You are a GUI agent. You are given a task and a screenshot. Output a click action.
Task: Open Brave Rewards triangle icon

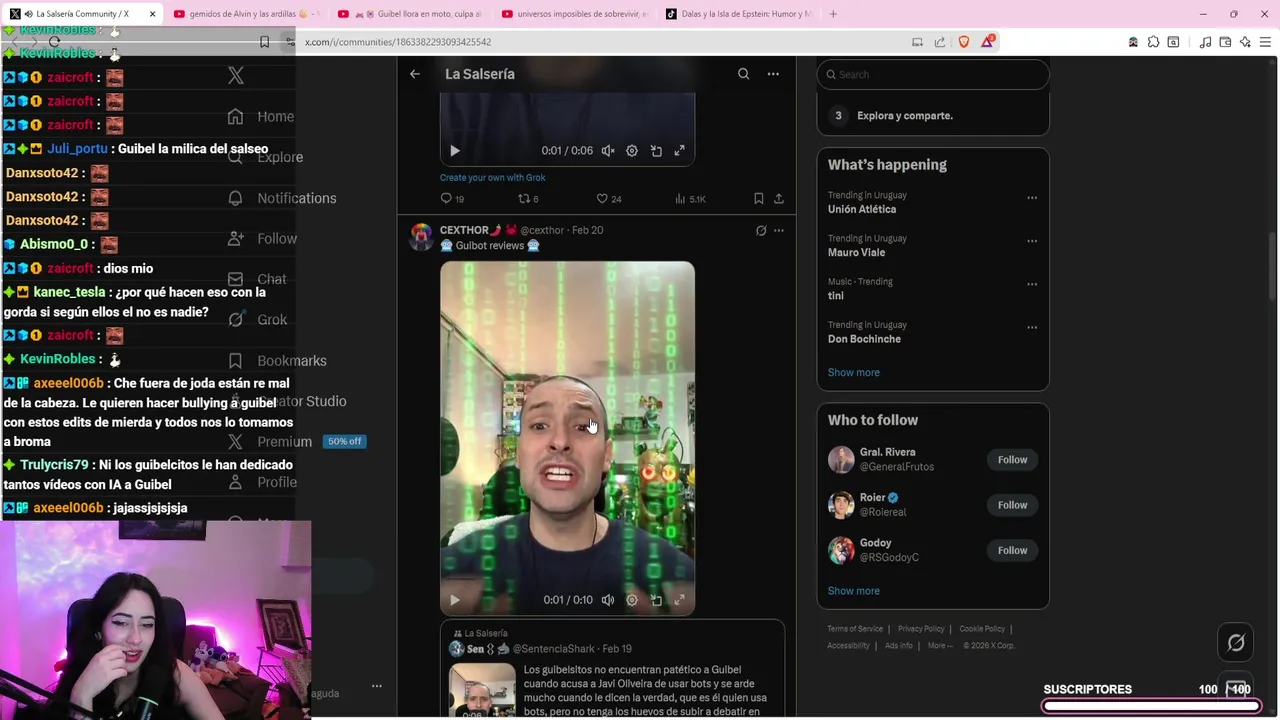(988, 41)
